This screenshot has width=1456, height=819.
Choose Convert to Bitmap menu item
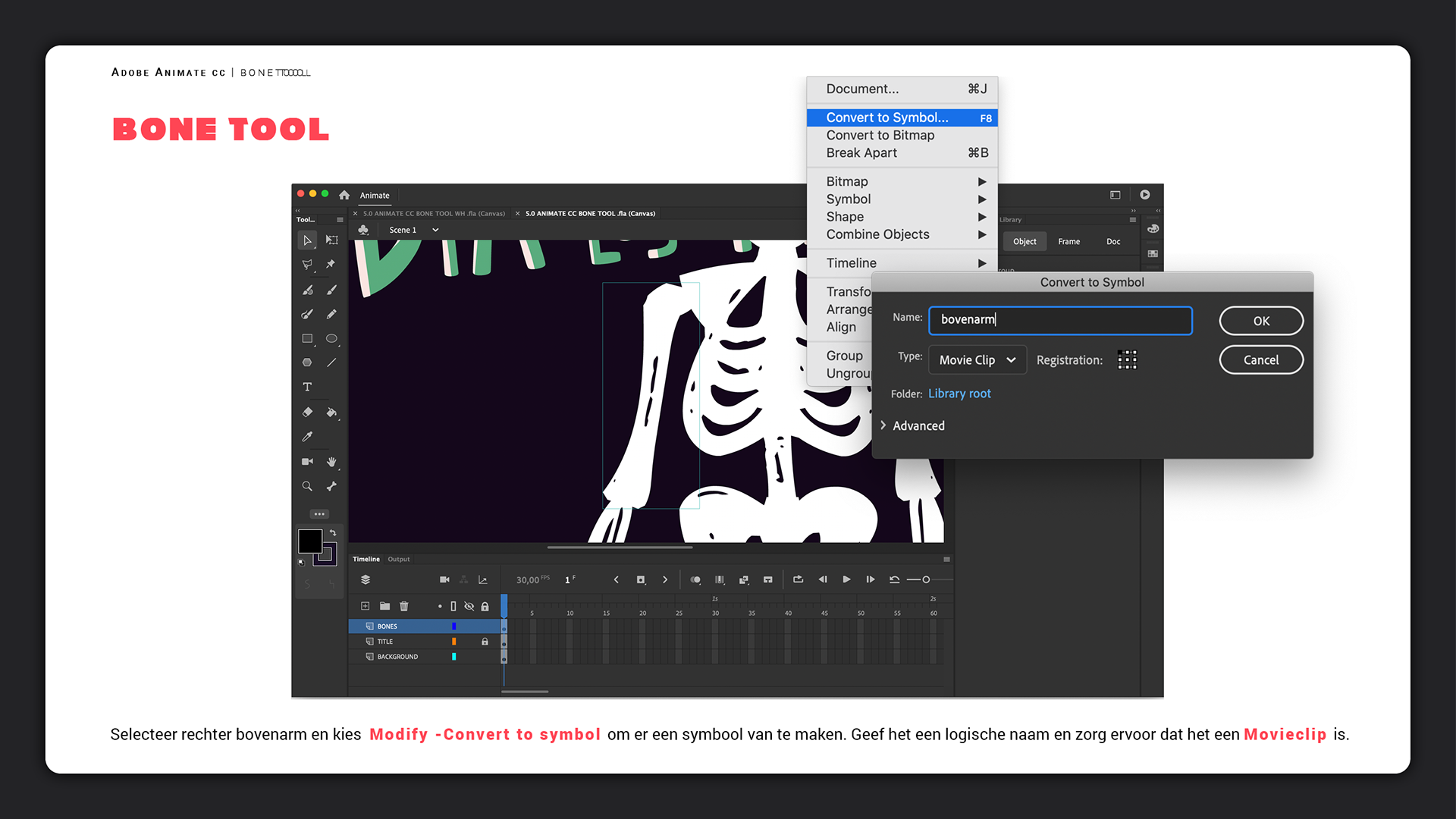880,135
